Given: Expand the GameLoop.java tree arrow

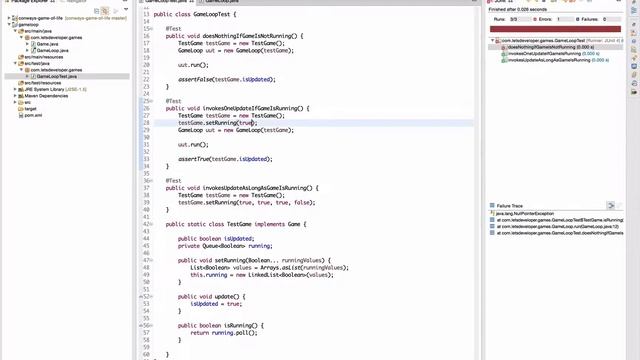Looking at the screenshot, I should click(x=28, y=50).
